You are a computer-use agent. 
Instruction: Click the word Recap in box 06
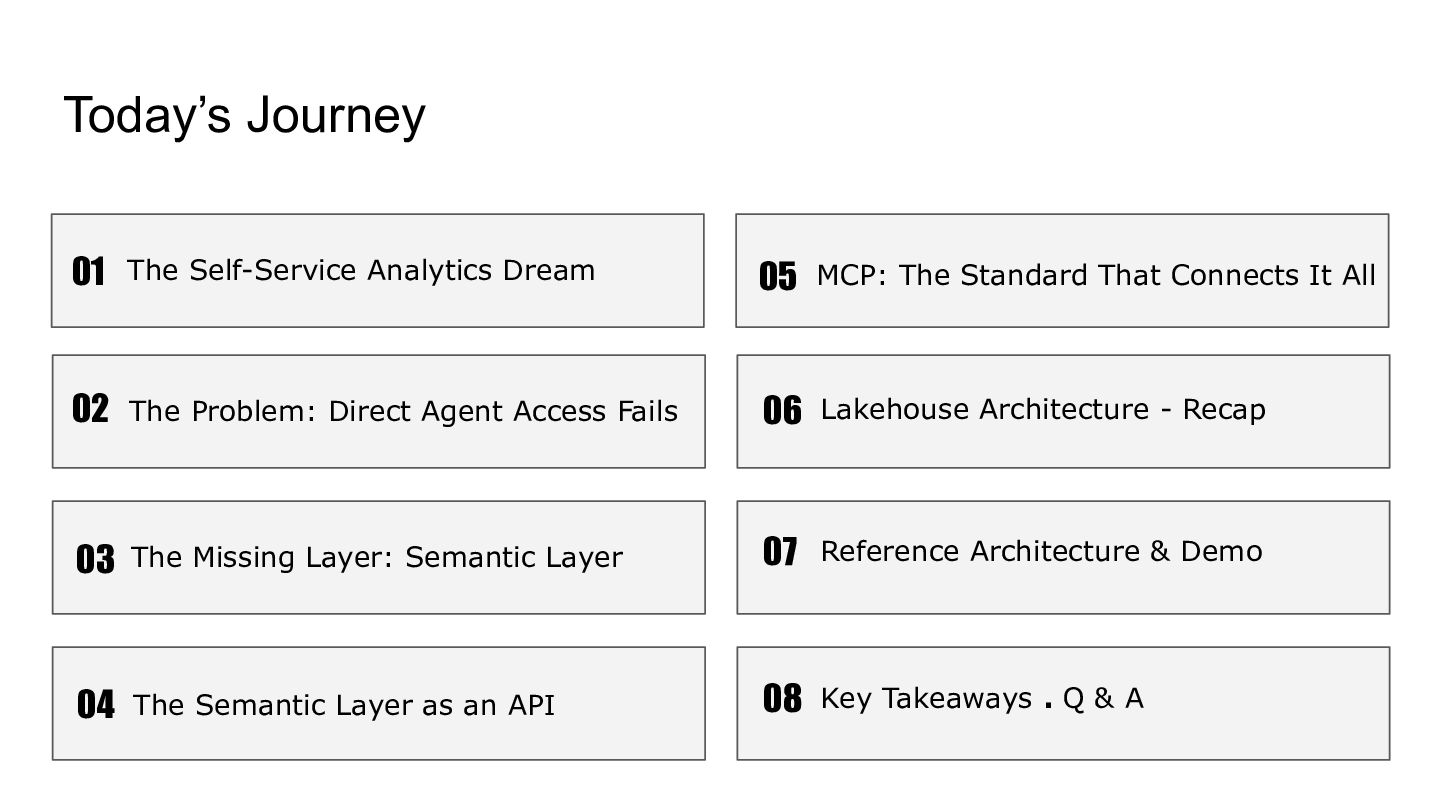point(1224,410)
